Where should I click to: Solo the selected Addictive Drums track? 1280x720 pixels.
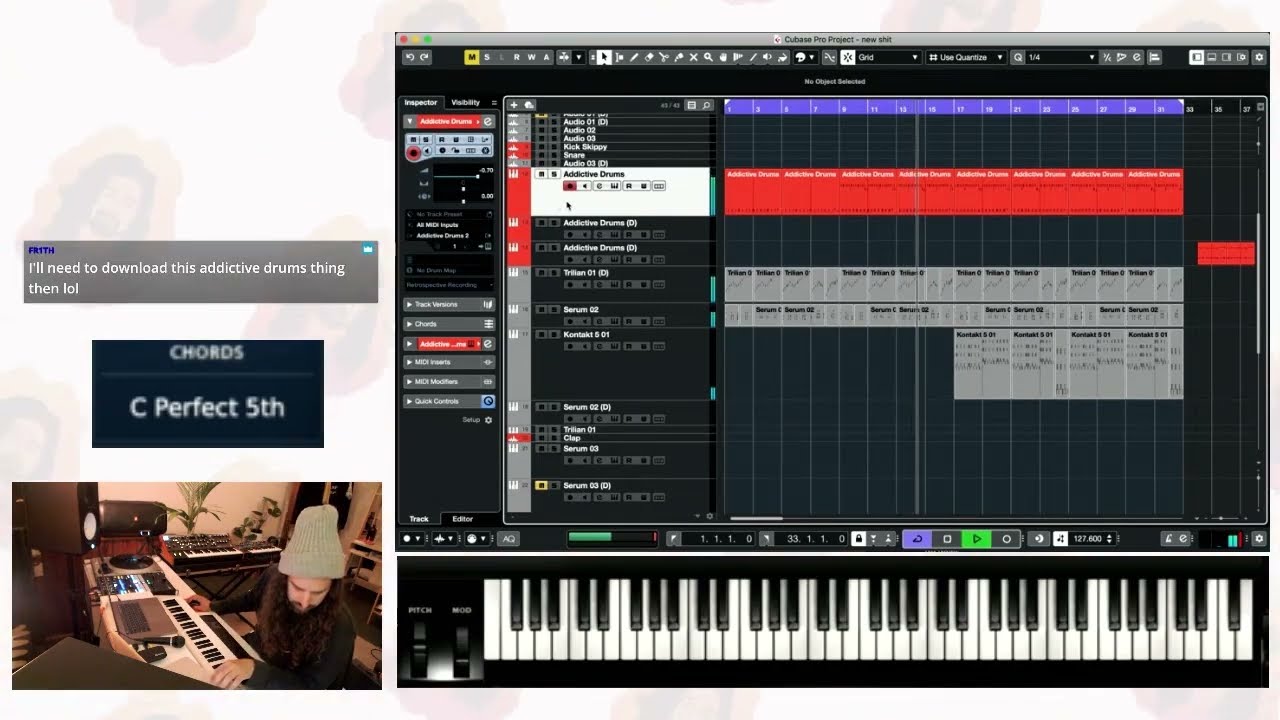[x=554, y=174]
